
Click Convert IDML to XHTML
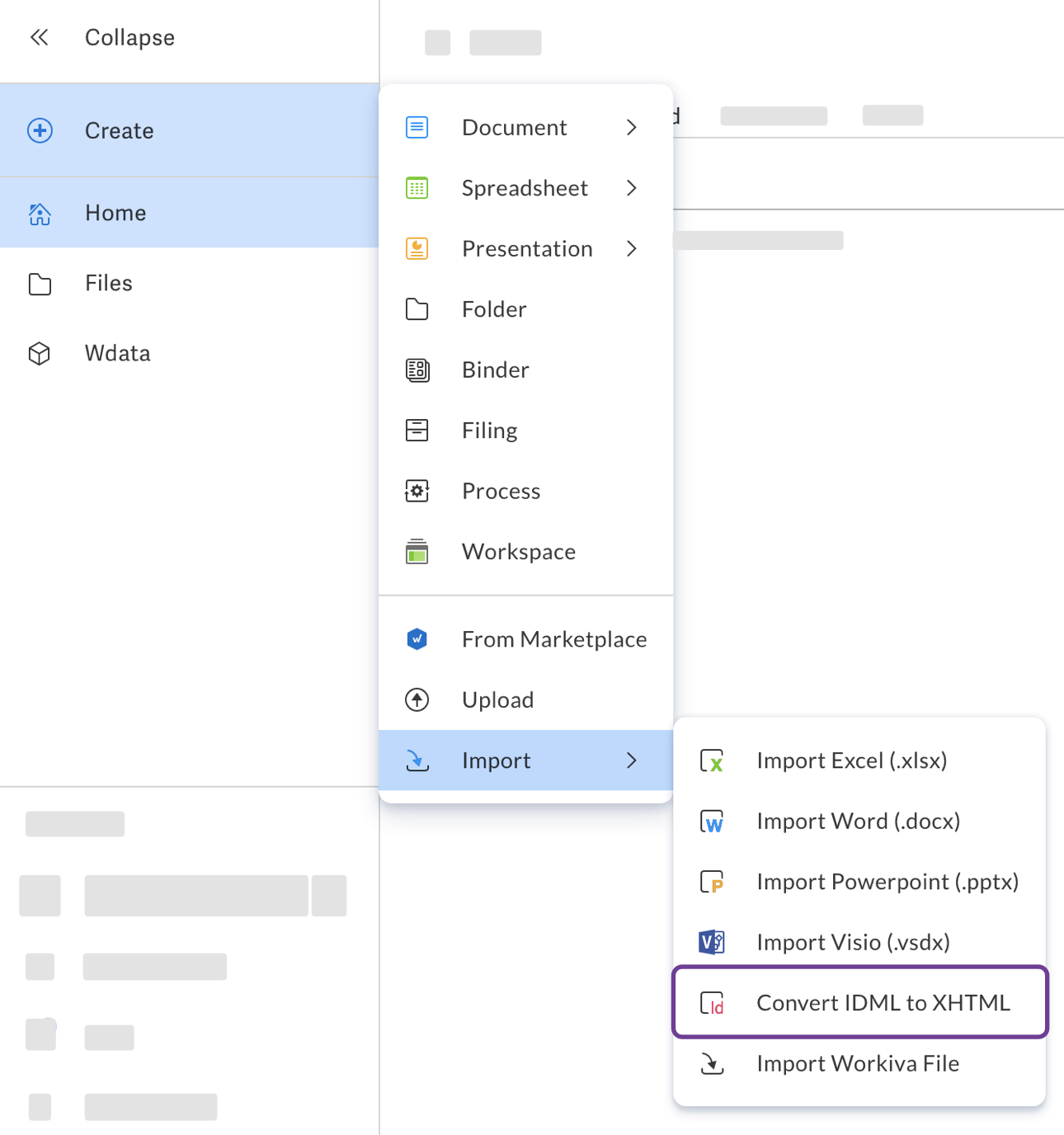(x=883, y=1002)
